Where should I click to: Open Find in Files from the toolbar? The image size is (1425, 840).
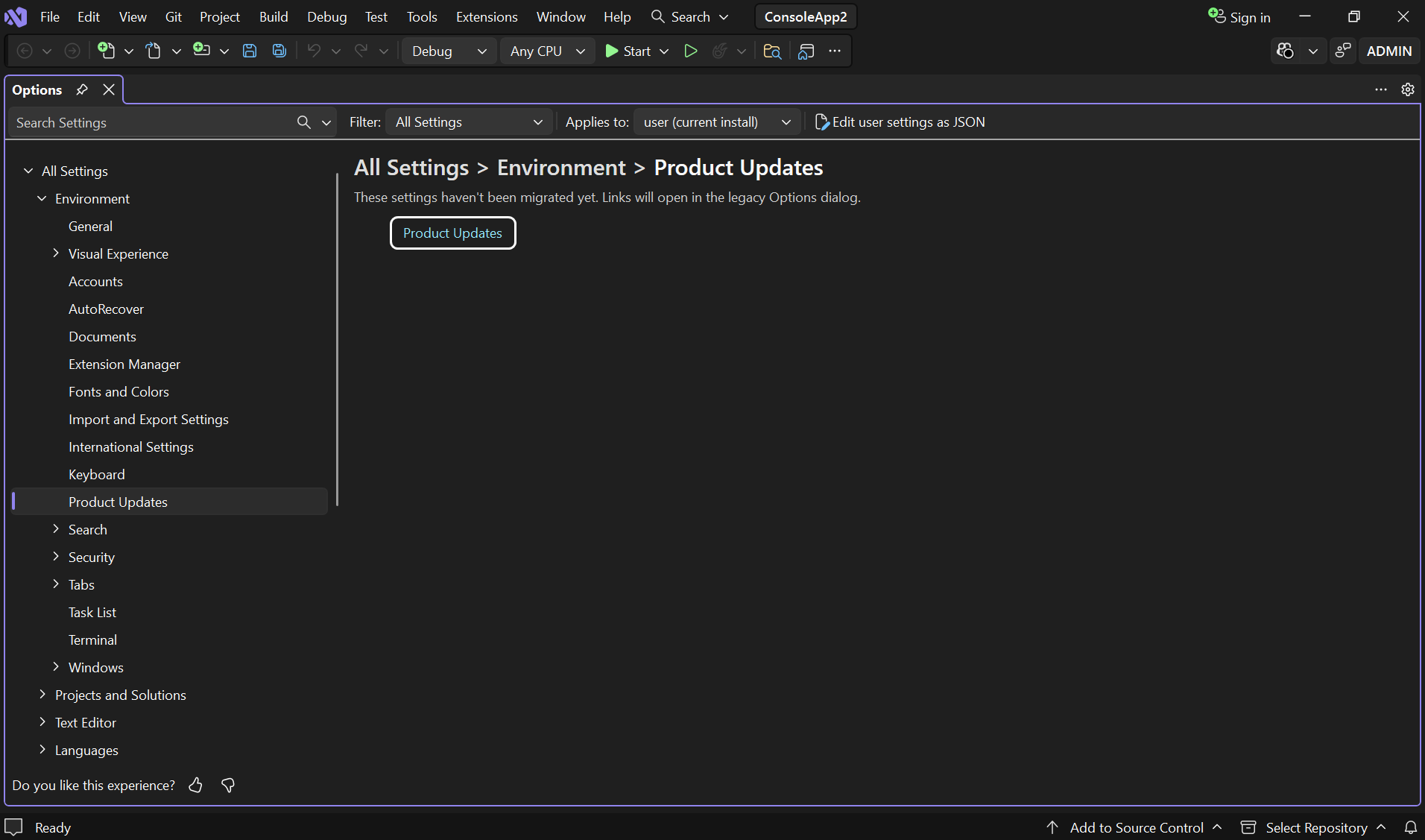tap(772, 51)
